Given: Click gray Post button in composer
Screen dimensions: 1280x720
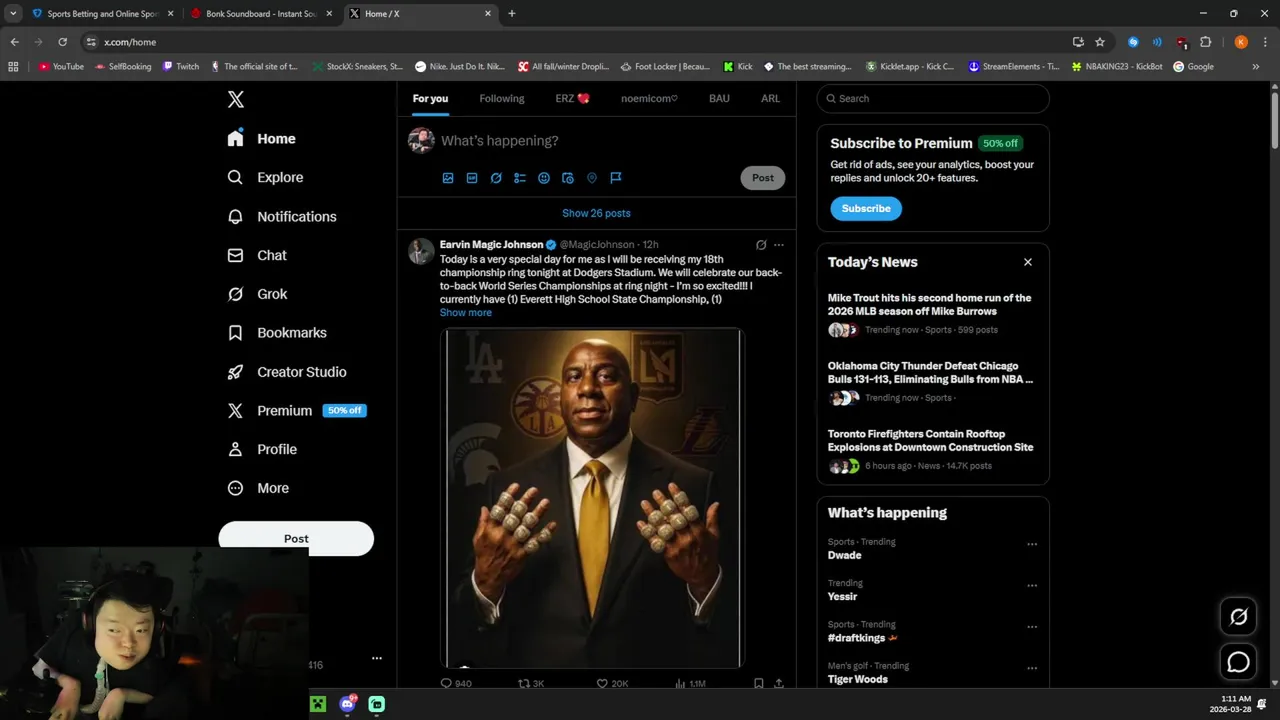Looking at the screenshot, I should (x=763, y=178).
